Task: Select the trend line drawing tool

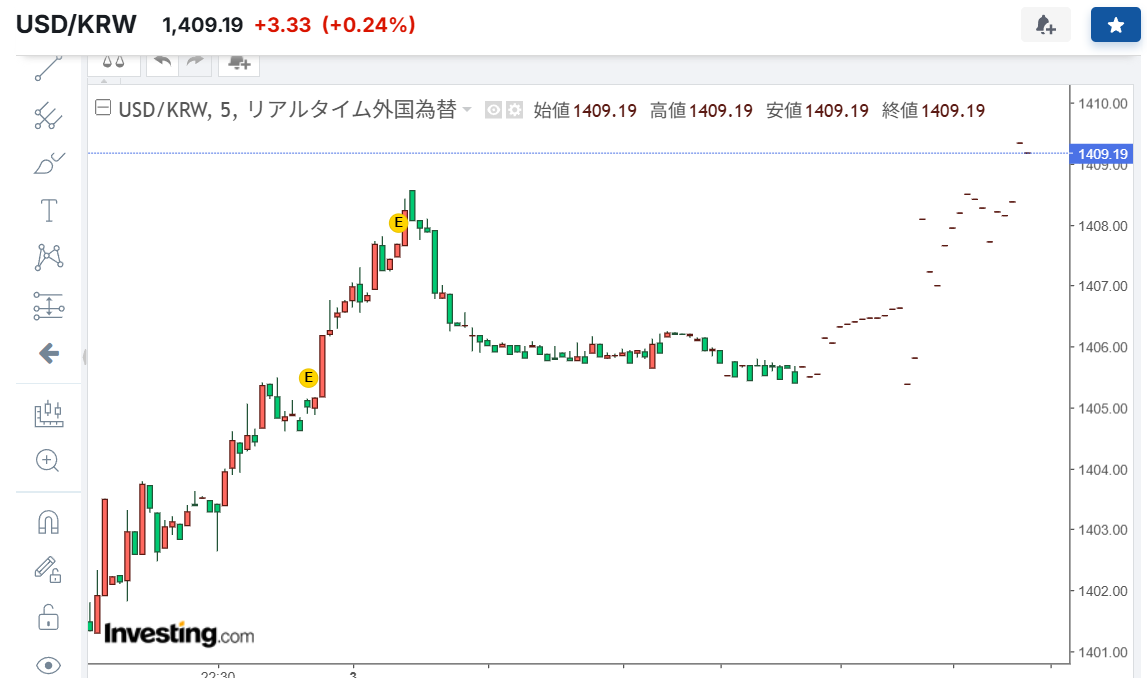Action: (x=48, y=68)
